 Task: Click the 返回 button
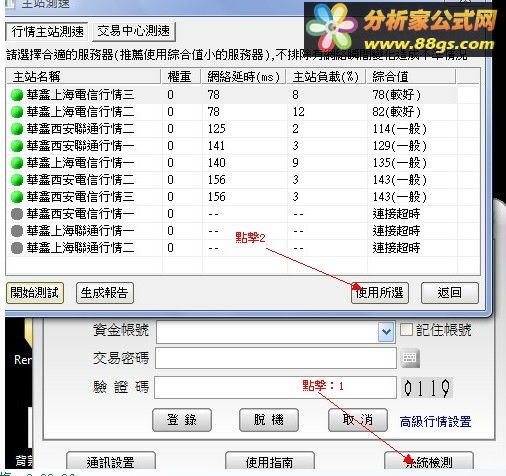[x=450, y=293]
